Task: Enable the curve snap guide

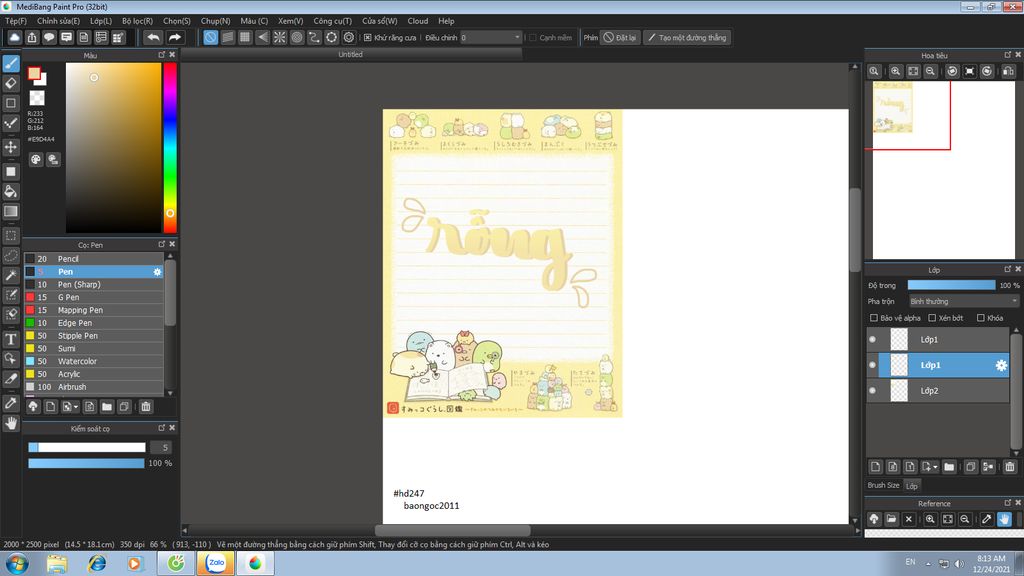Action: (314, 37)
